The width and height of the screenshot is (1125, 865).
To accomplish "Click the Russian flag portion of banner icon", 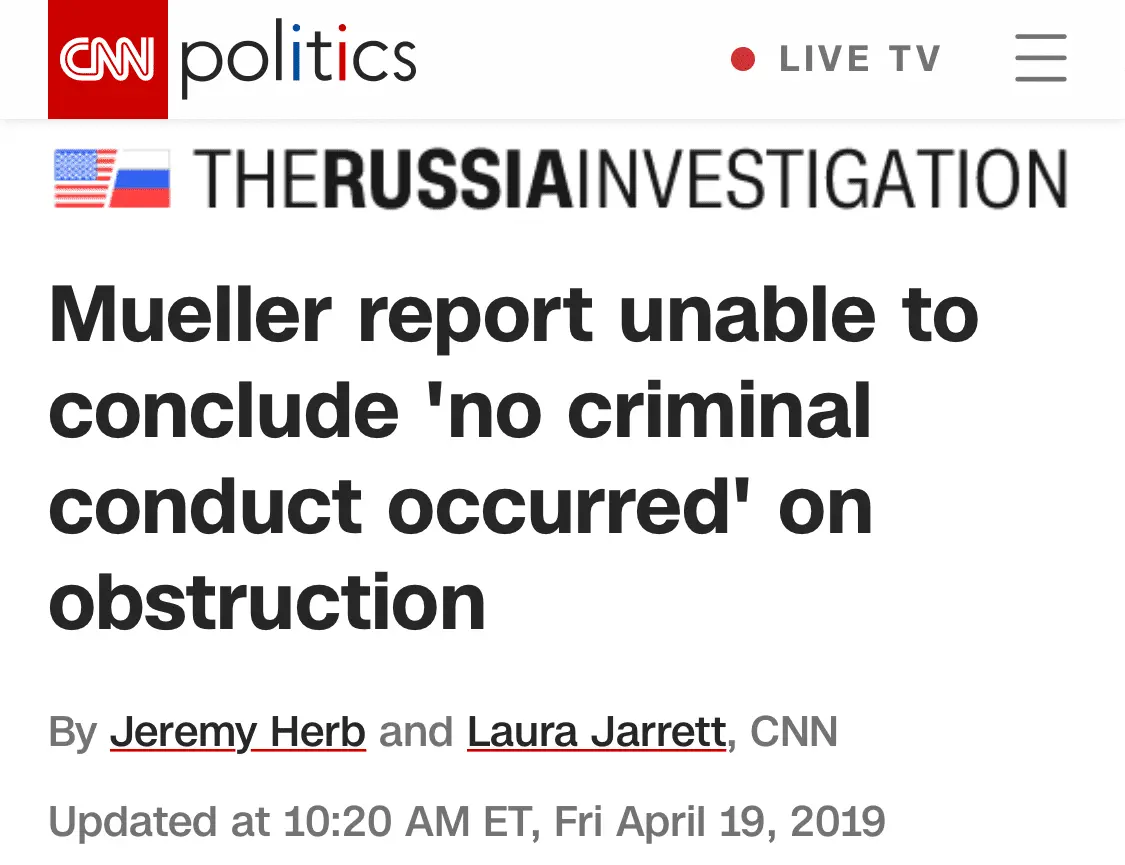I will tap(142, 183).
